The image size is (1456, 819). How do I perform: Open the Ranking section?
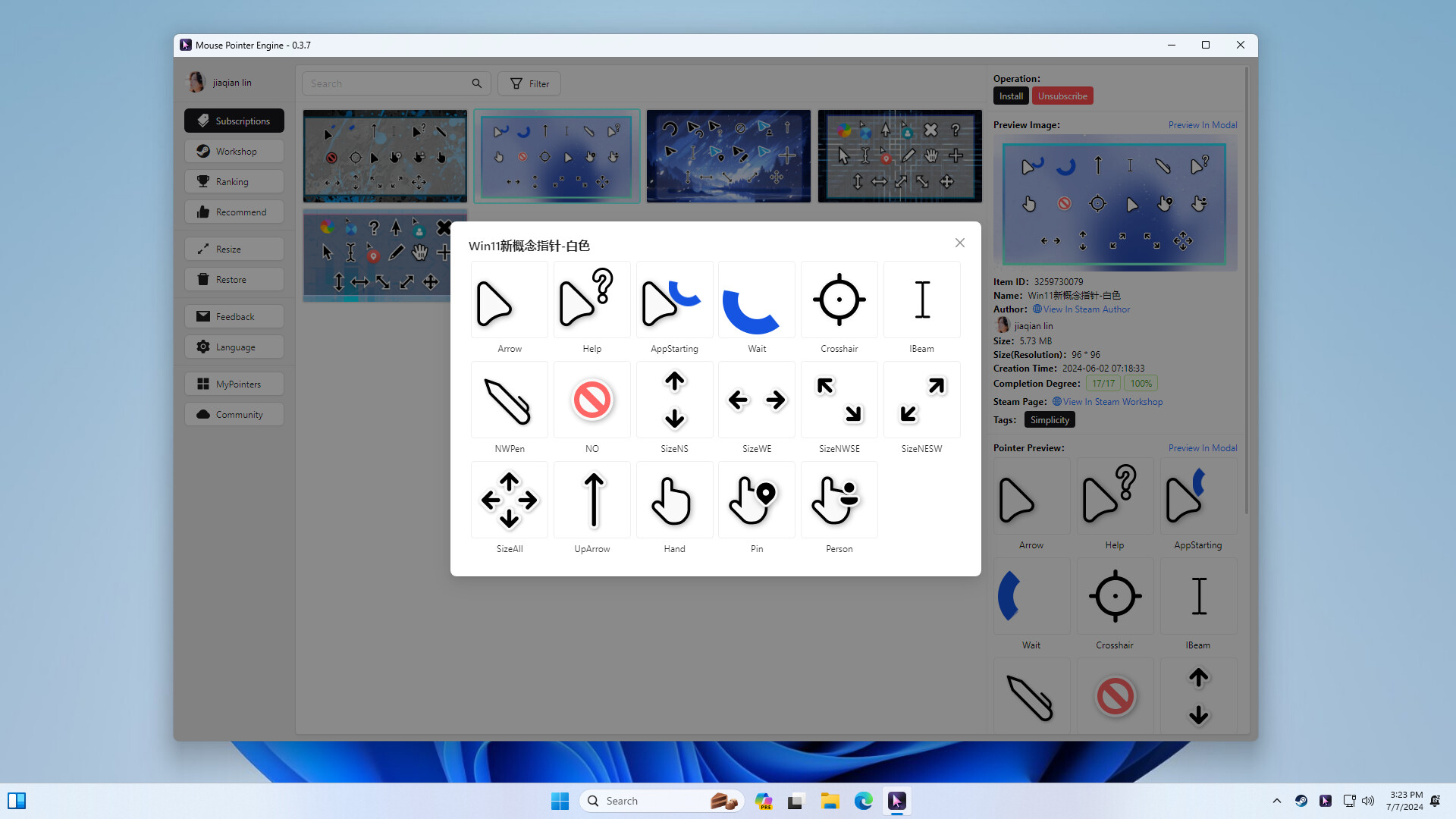234,180
